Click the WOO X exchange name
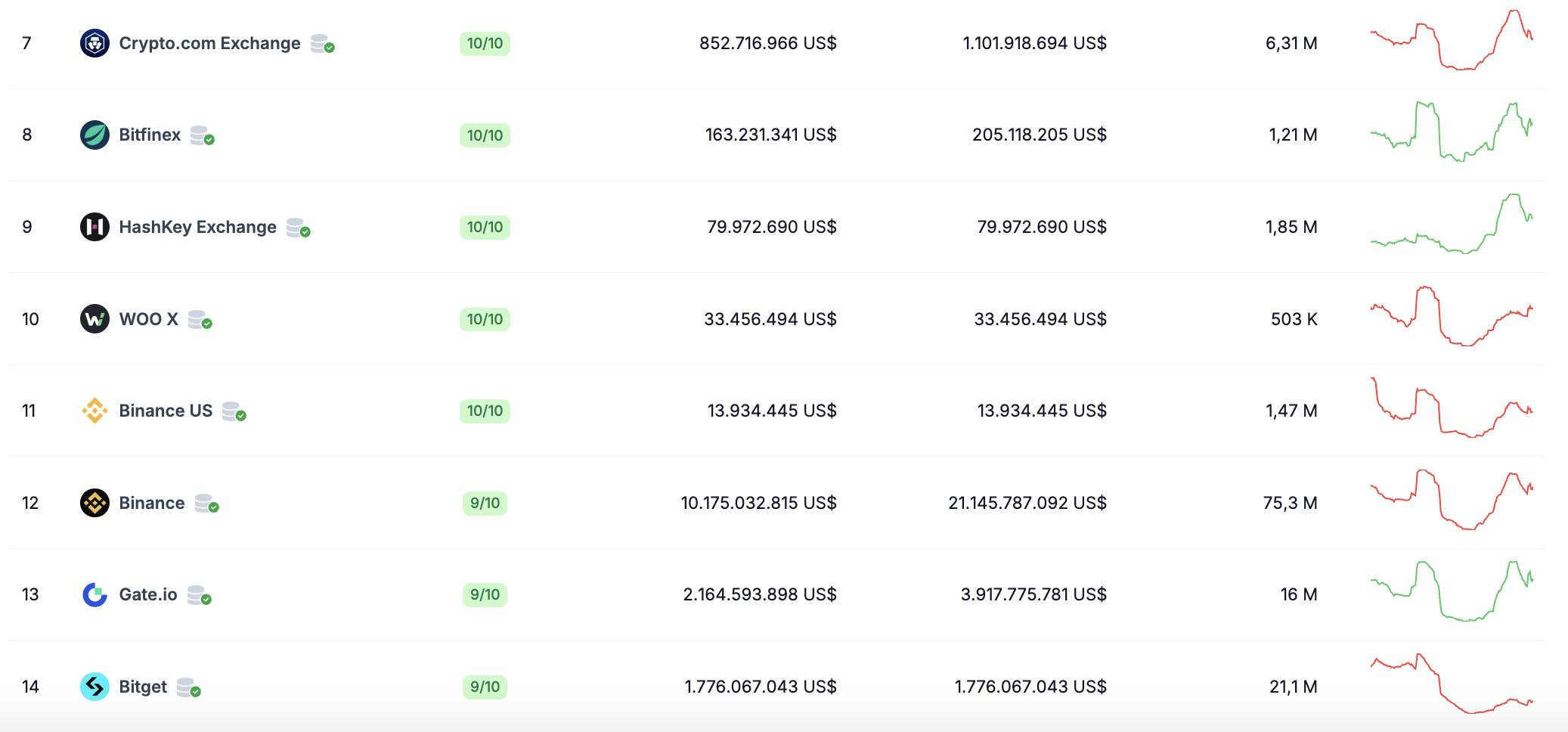 click(148, 319)
